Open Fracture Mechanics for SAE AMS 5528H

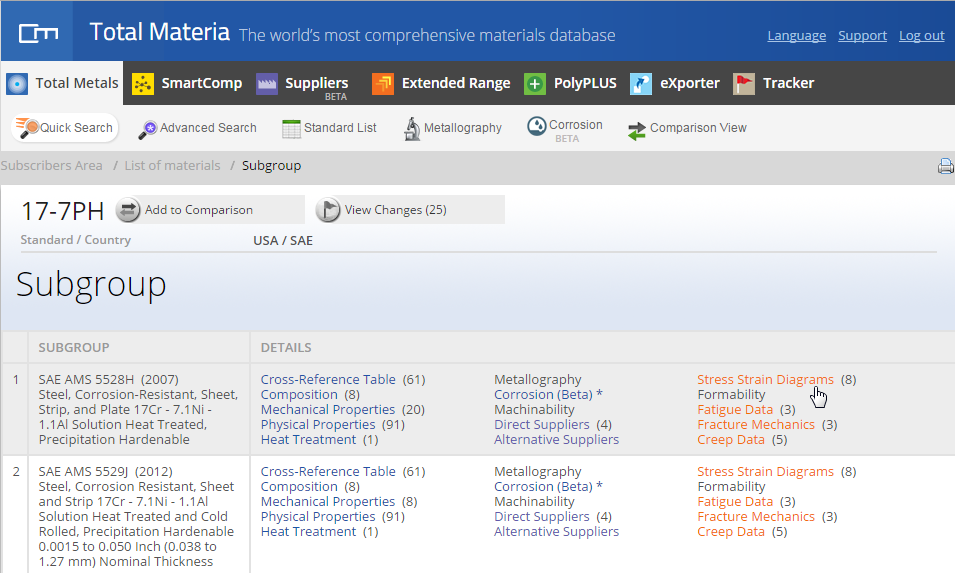pyautogui.click(x=756, y=424)
